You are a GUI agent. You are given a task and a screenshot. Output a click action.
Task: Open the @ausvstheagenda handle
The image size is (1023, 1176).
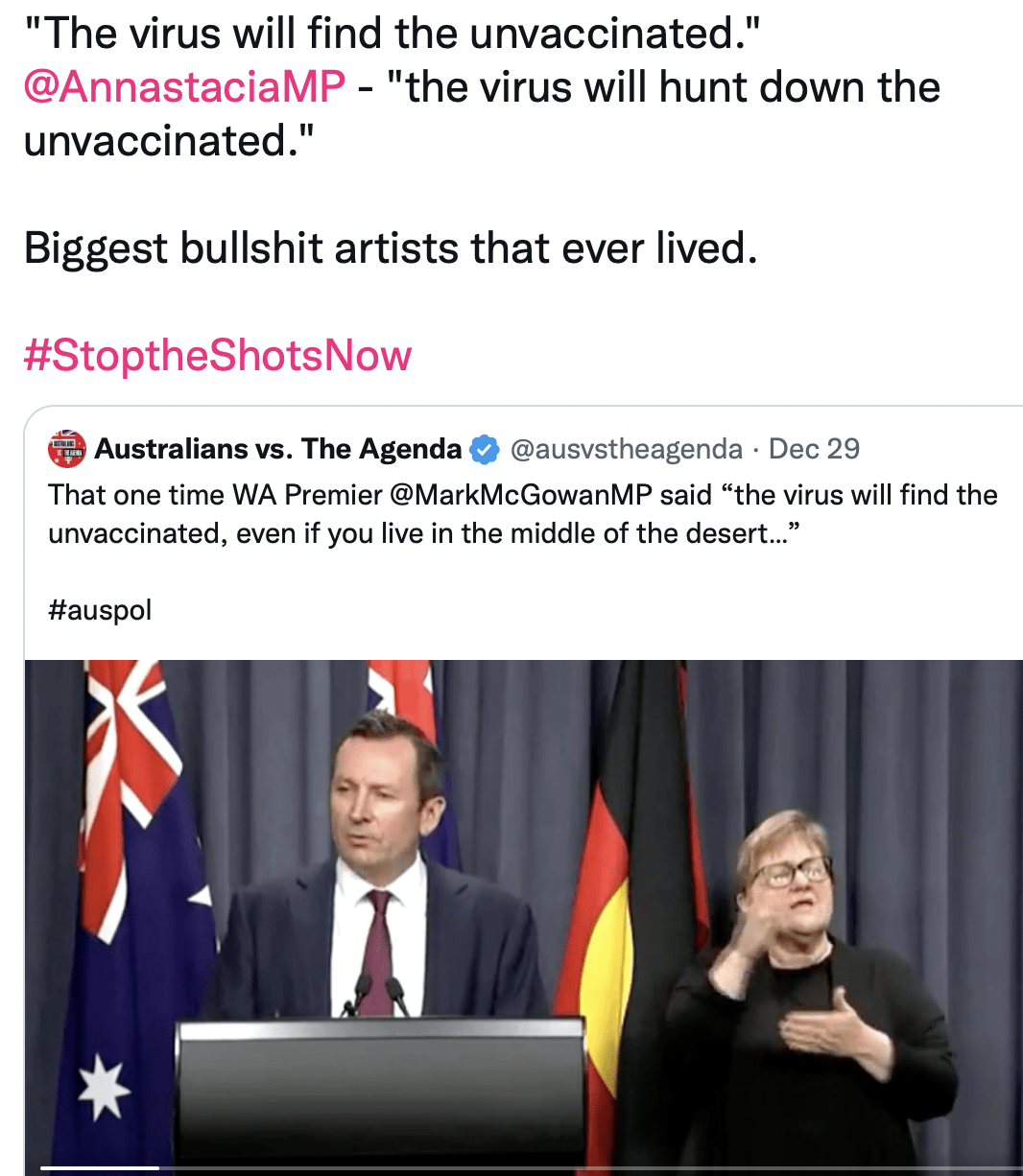(627, 449)
